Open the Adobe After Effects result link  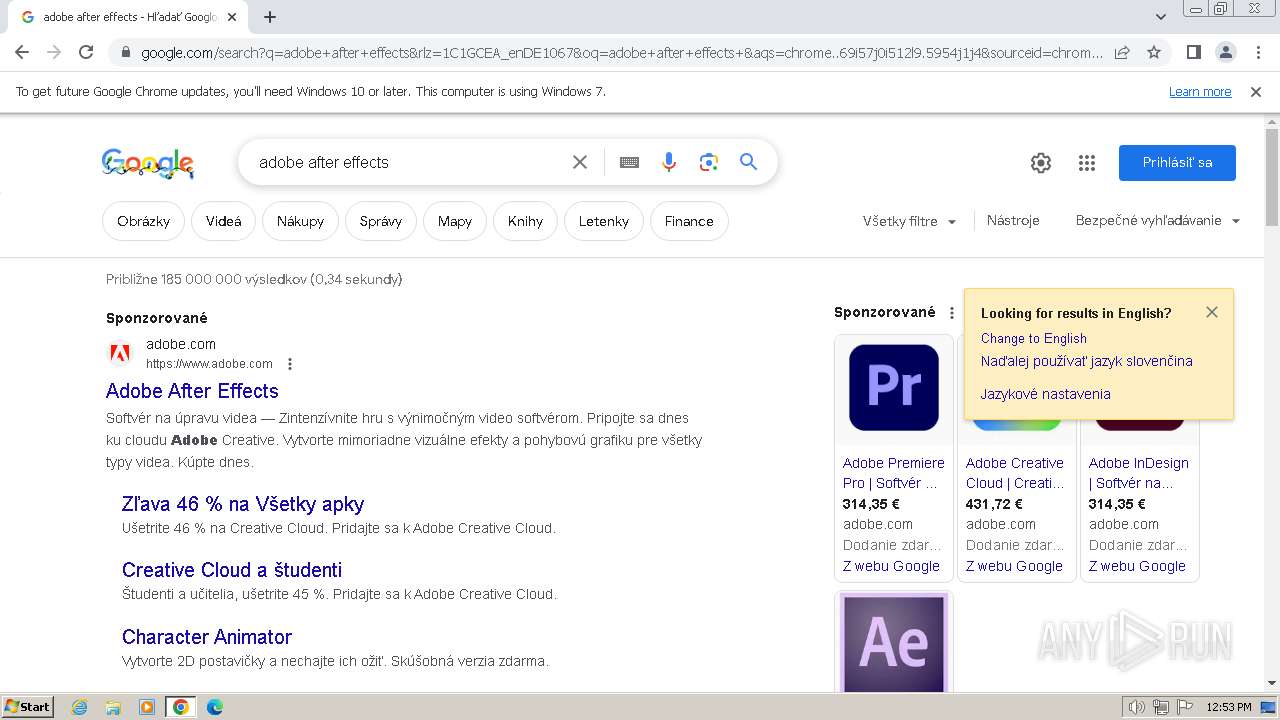pyautogui.click(x=192, y=391)
